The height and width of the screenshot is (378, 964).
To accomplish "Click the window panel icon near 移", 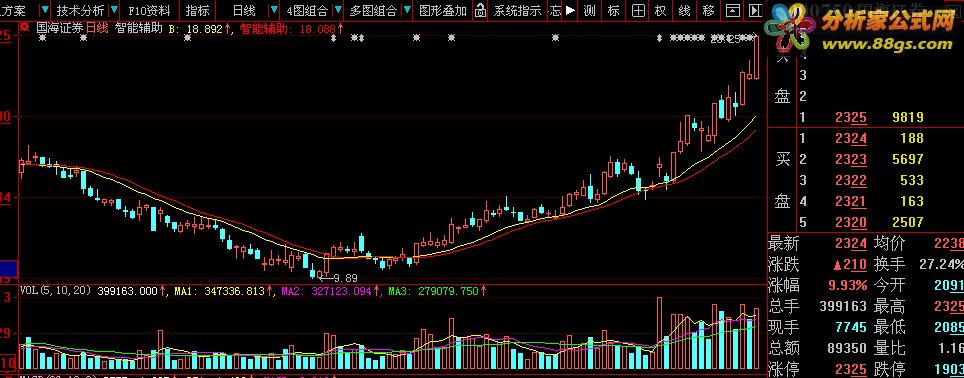I will [x=732, y=10].
